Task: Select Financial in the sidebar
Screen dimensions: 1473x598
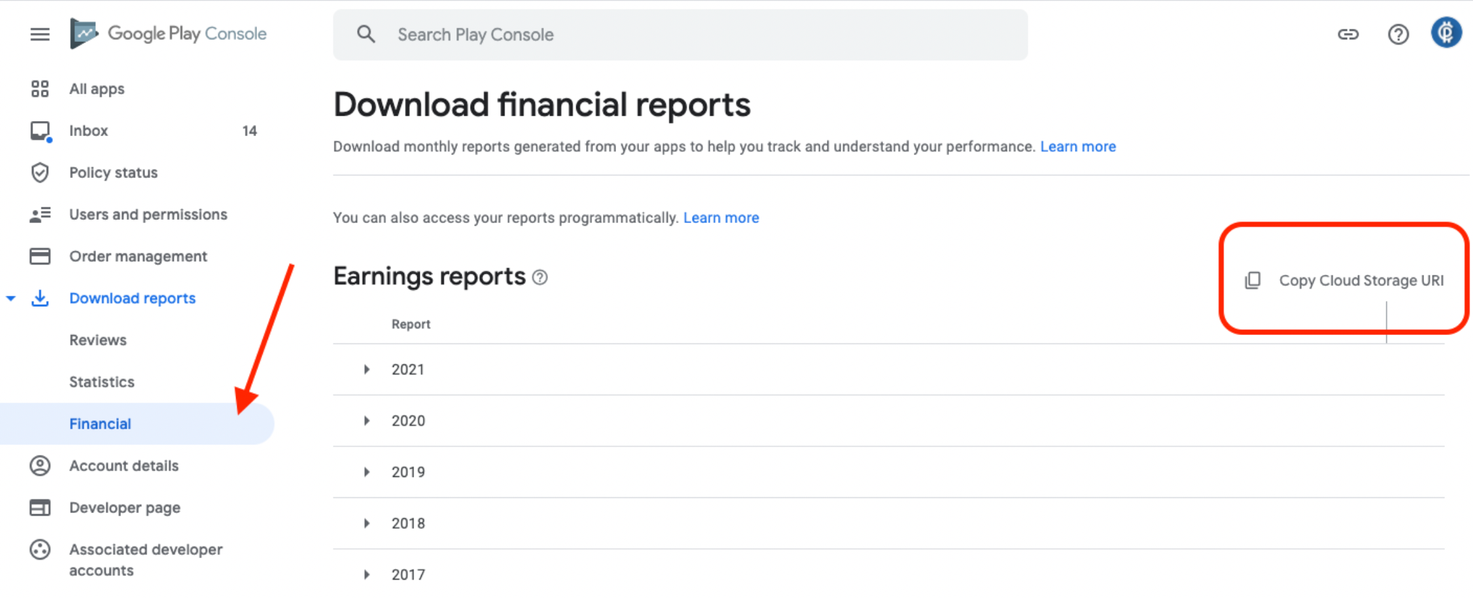Action: coord(100,424)
